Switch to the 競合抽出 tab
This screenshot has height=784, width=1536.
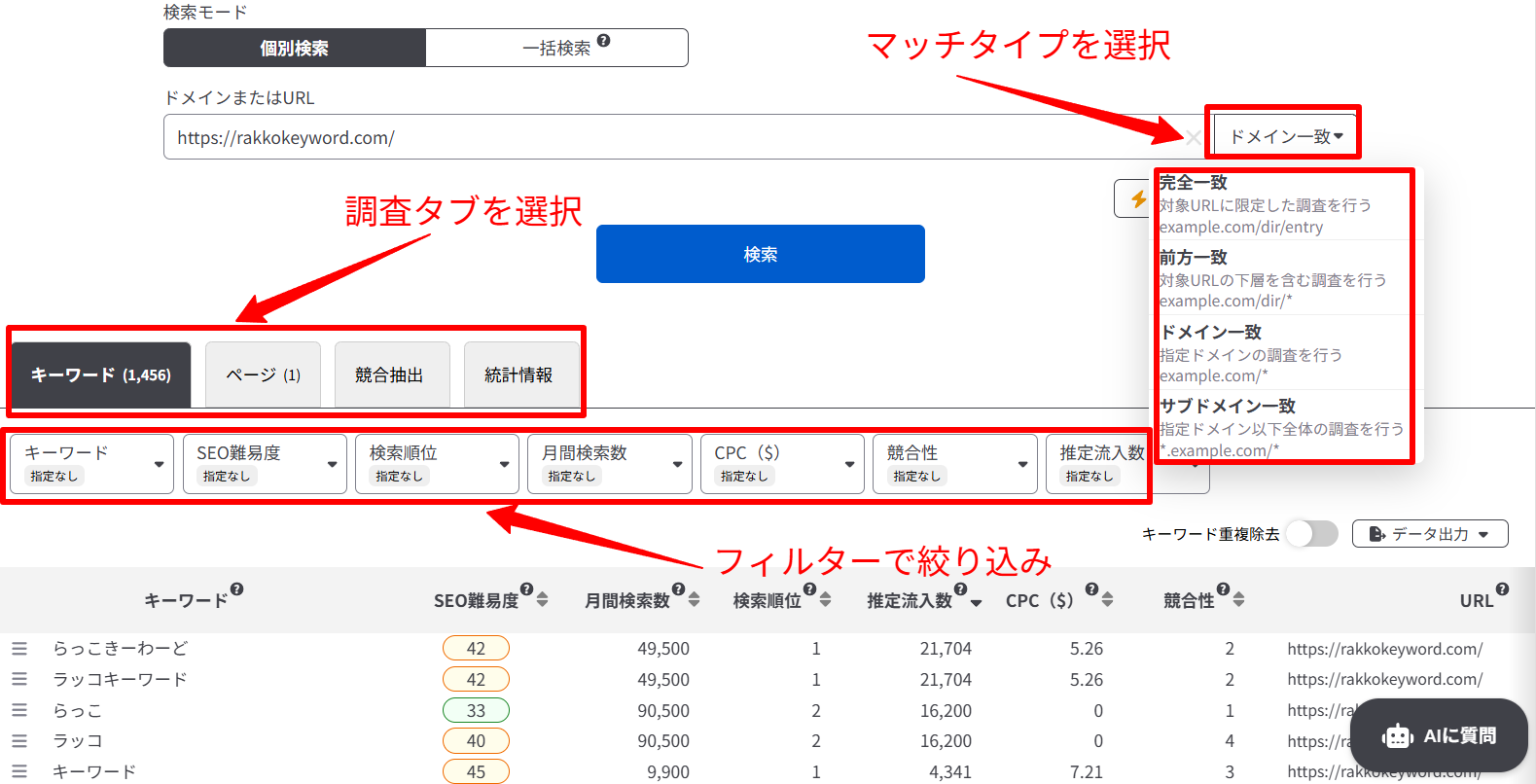pyautogui.click(x=391, y=375)
